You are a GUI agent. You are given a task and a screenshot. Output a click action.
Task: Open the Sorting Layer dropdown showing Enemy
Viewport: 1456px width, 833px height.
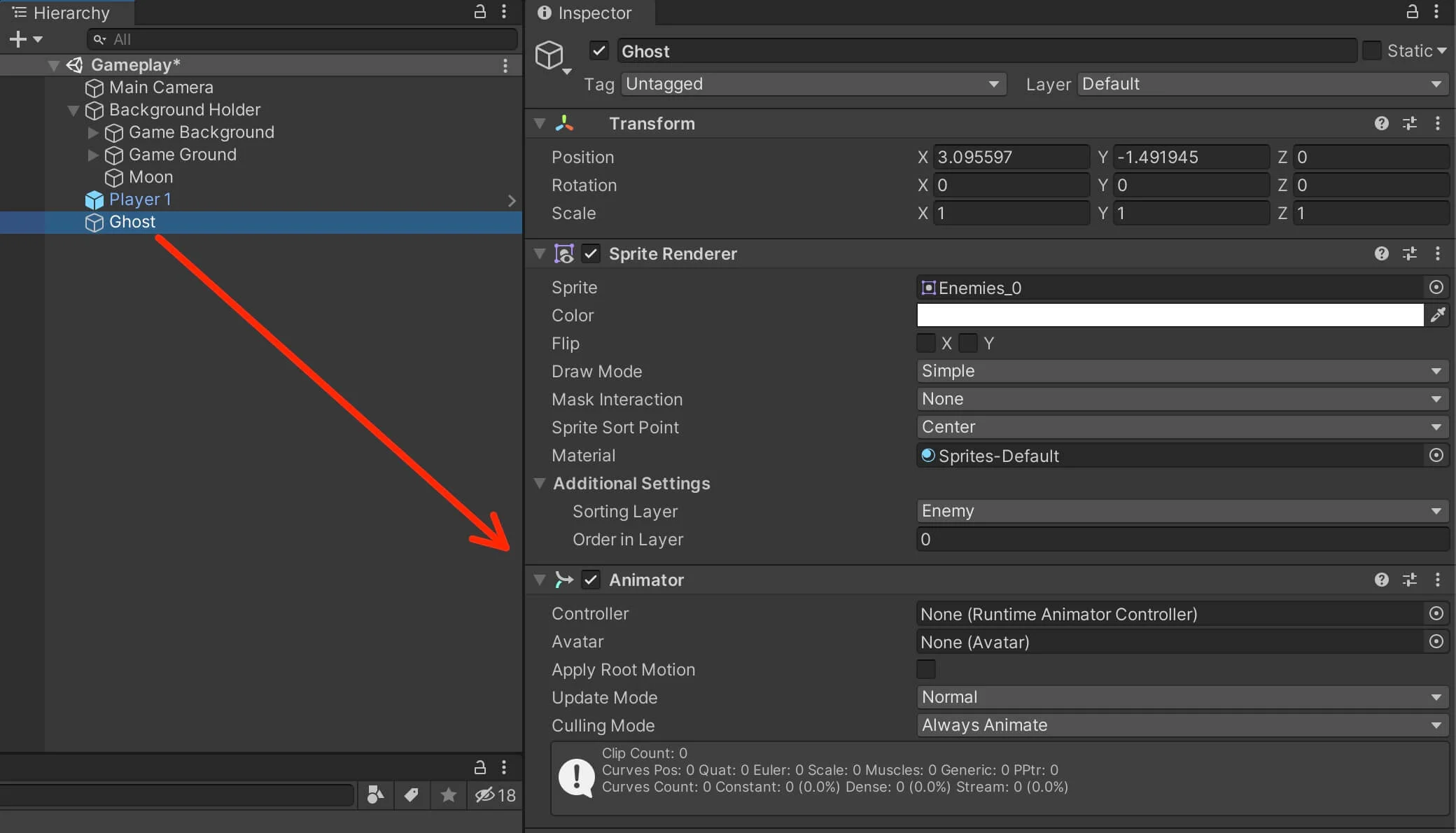tap(1182, 511)
